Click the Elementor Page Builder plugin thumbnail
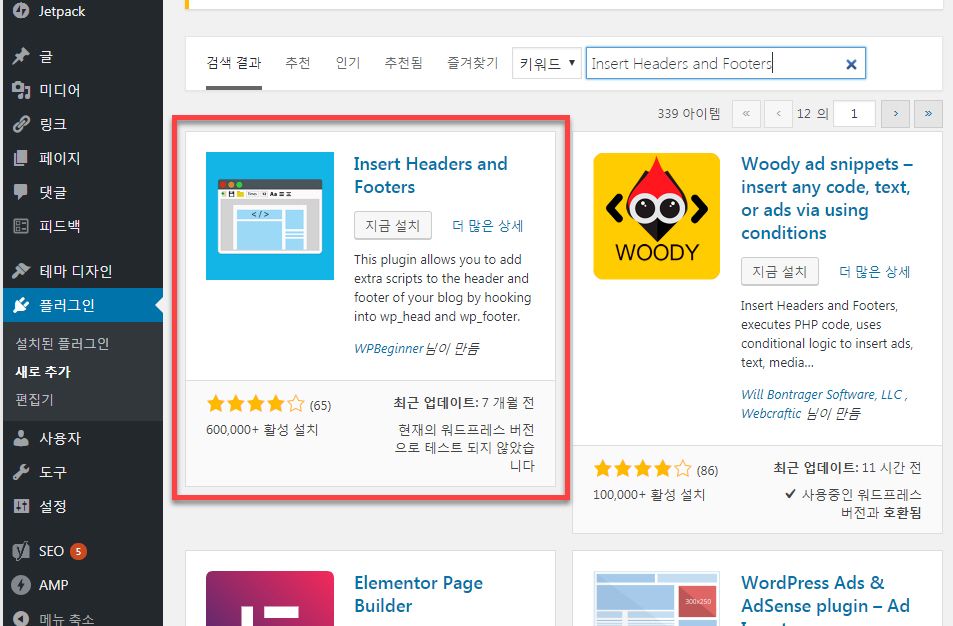 click(270, 598)
